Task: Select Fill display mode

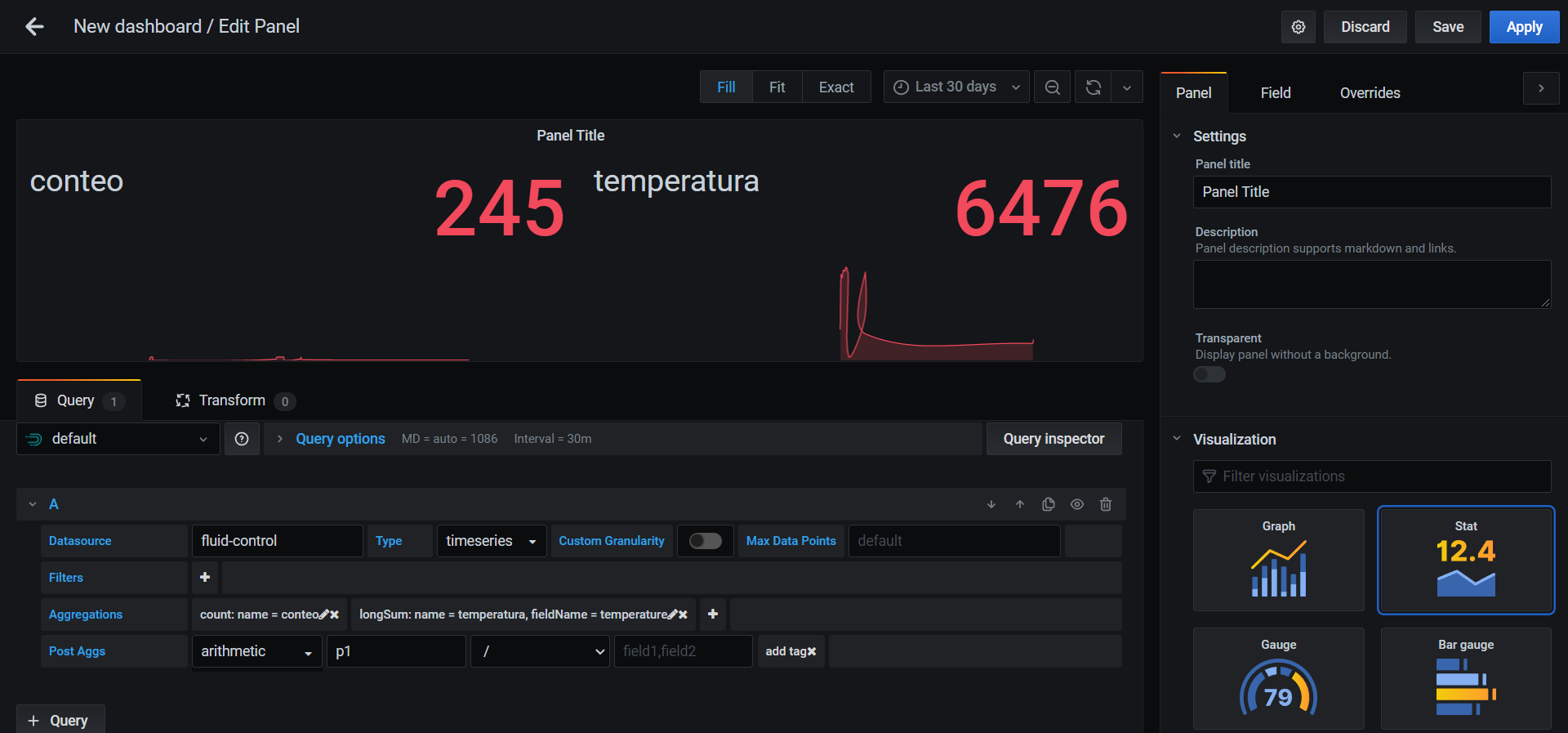Action: tap(726, 87)
